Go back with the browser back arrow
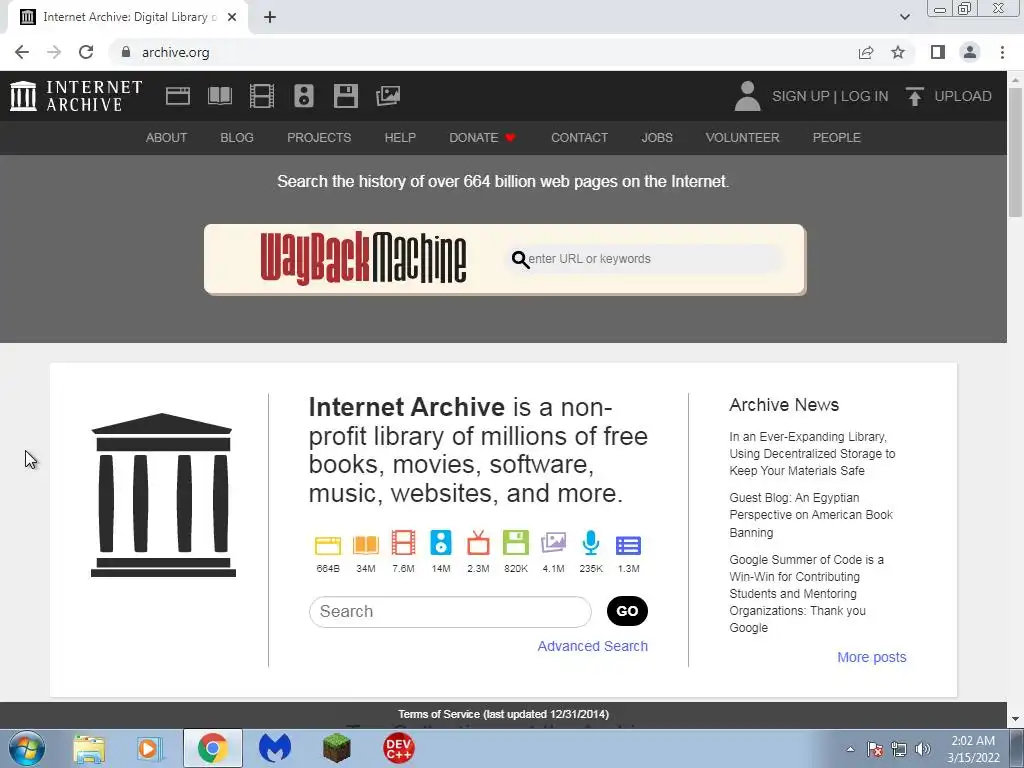 tap(22, 52)
